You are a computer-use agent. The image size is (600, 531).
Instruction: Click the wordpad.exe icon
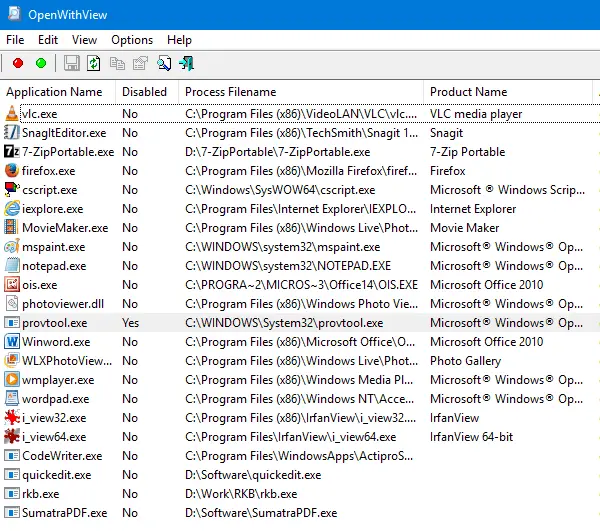pyautogui.click(x=11, y=398)
